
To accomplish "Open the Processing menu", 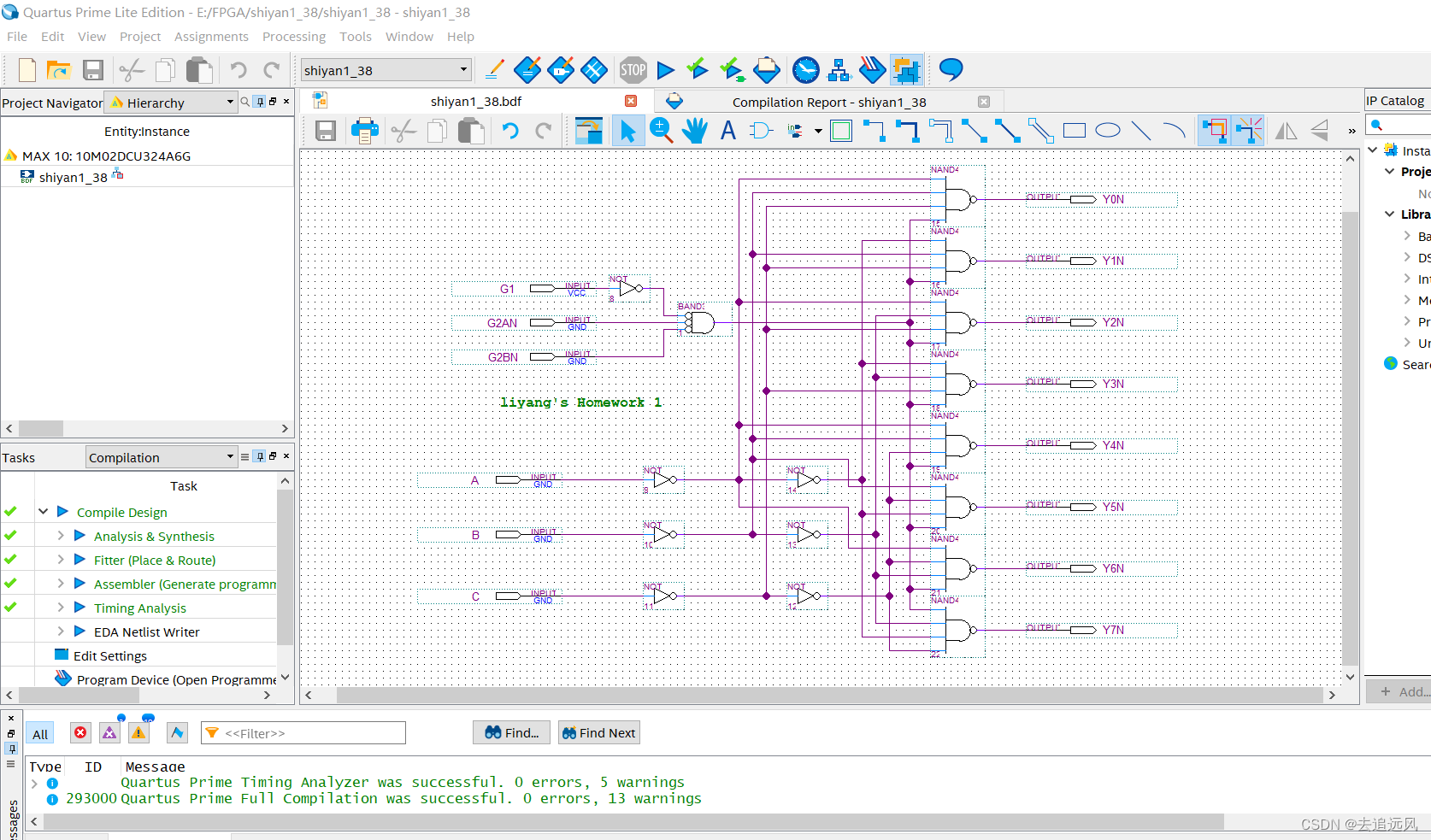I will pyautogui.click(x=293, y=37).
